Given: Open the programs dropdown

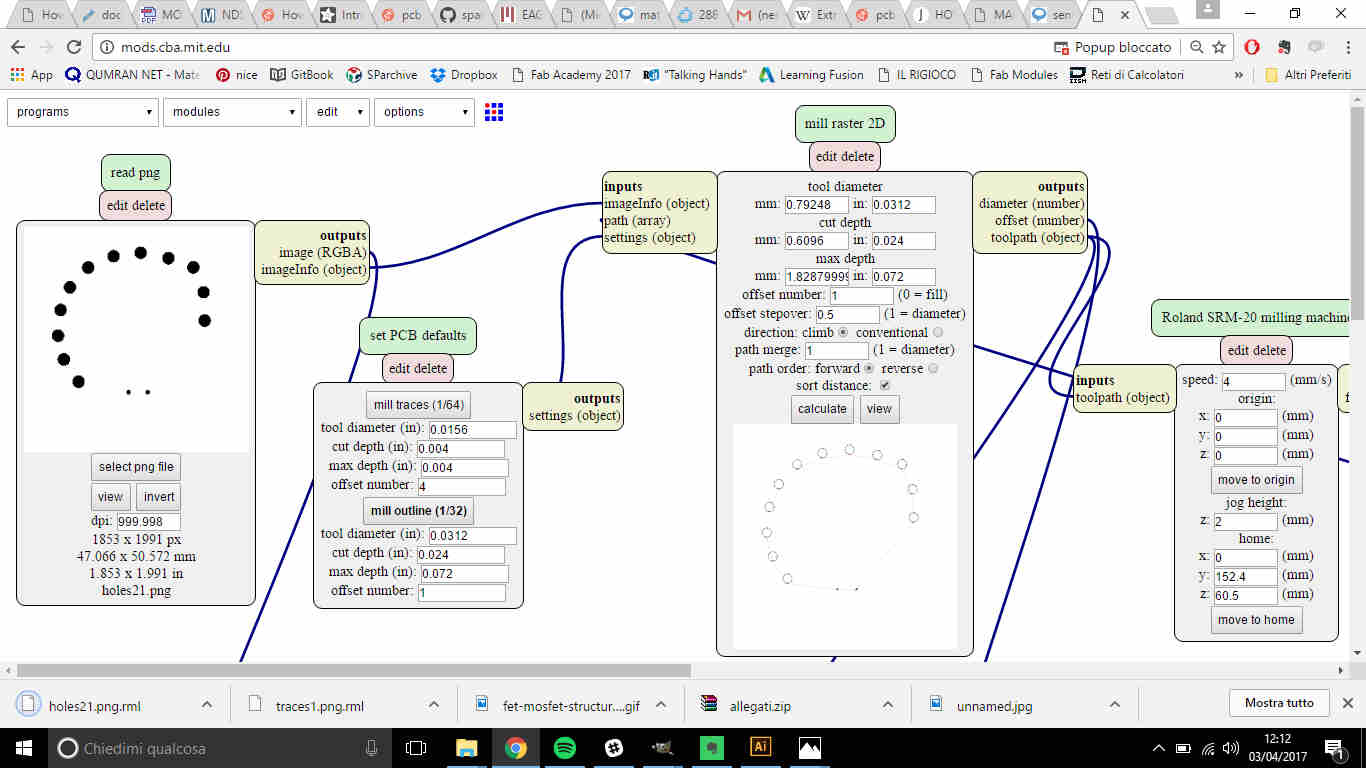Looking at the screenshot, I should click(x=83, y=112).
